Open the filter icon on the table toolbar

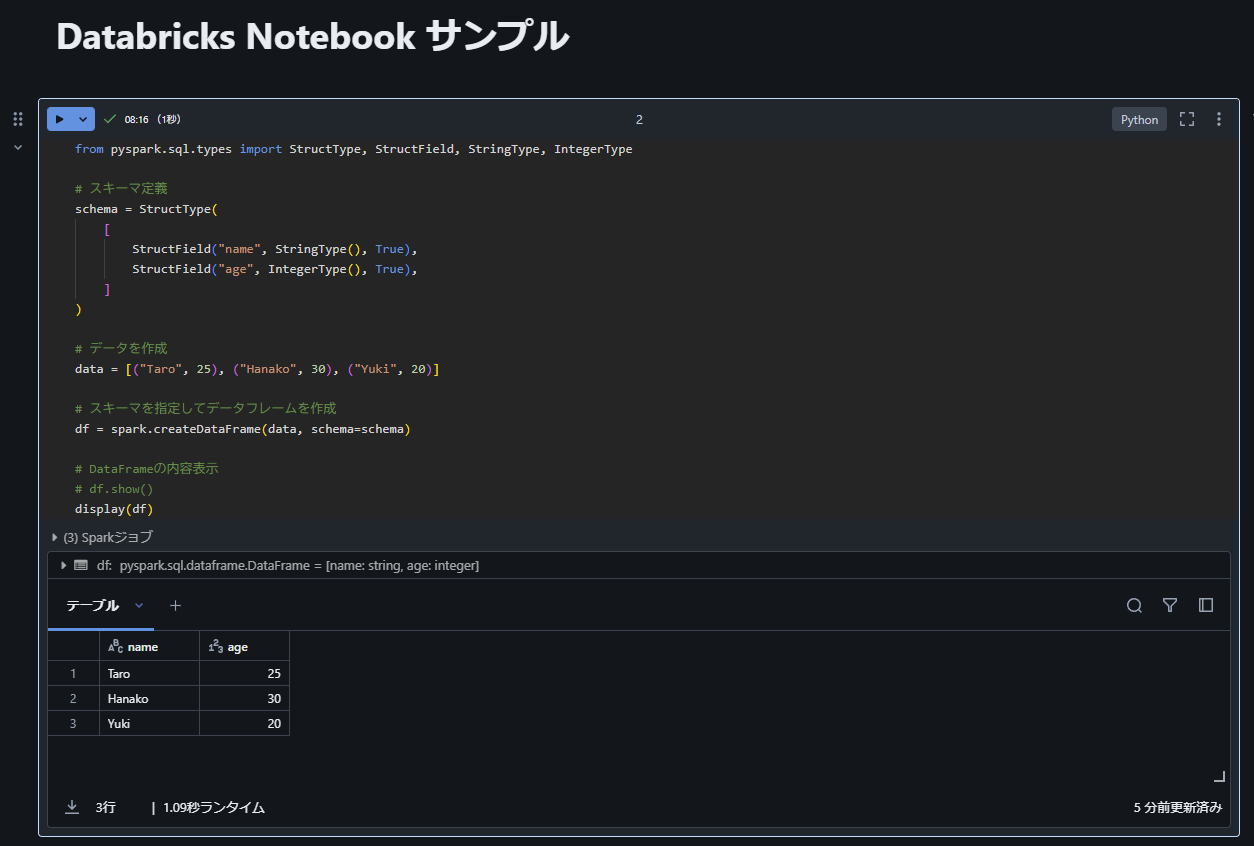(1170, 605)
